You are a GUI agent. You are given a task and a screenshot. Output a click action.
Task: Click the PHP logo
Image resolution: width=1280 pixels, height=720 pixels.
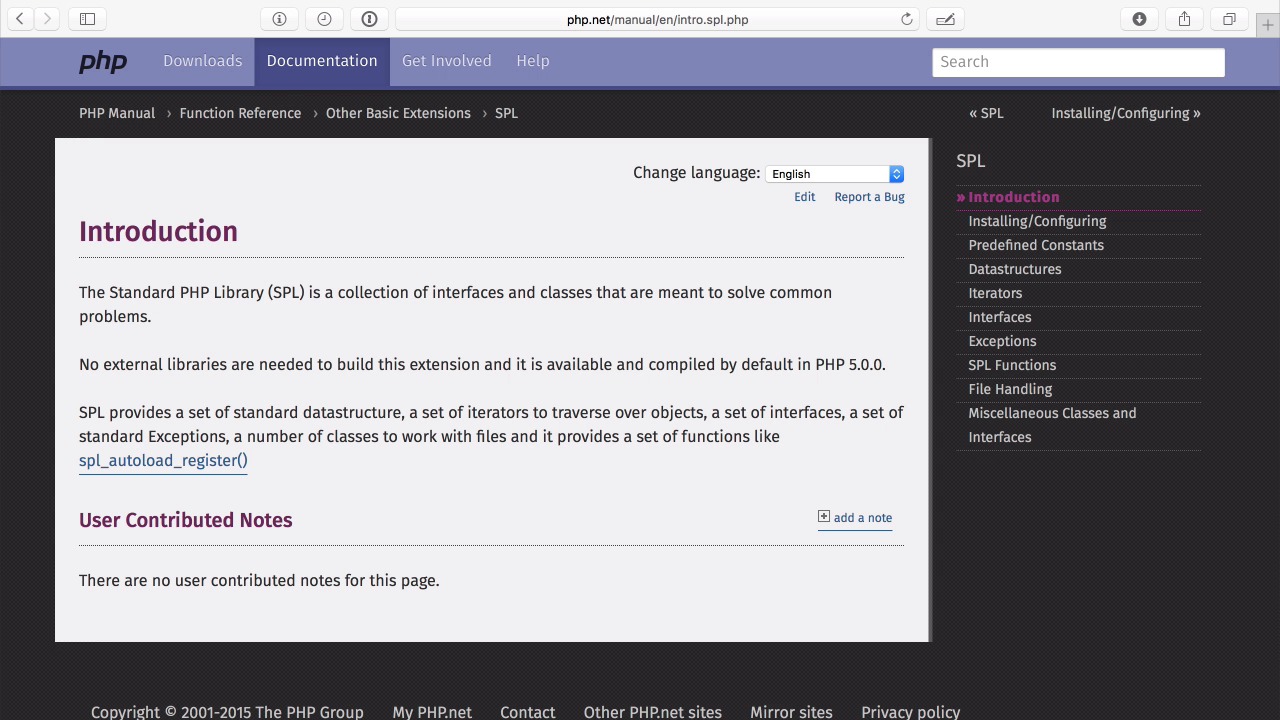[x=103, y=61]
